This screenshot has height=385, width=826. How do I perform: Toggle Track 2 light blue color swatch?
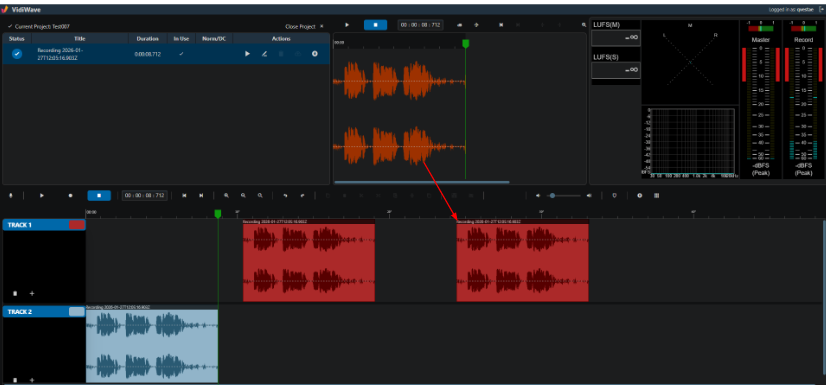[x=76, y=312]
